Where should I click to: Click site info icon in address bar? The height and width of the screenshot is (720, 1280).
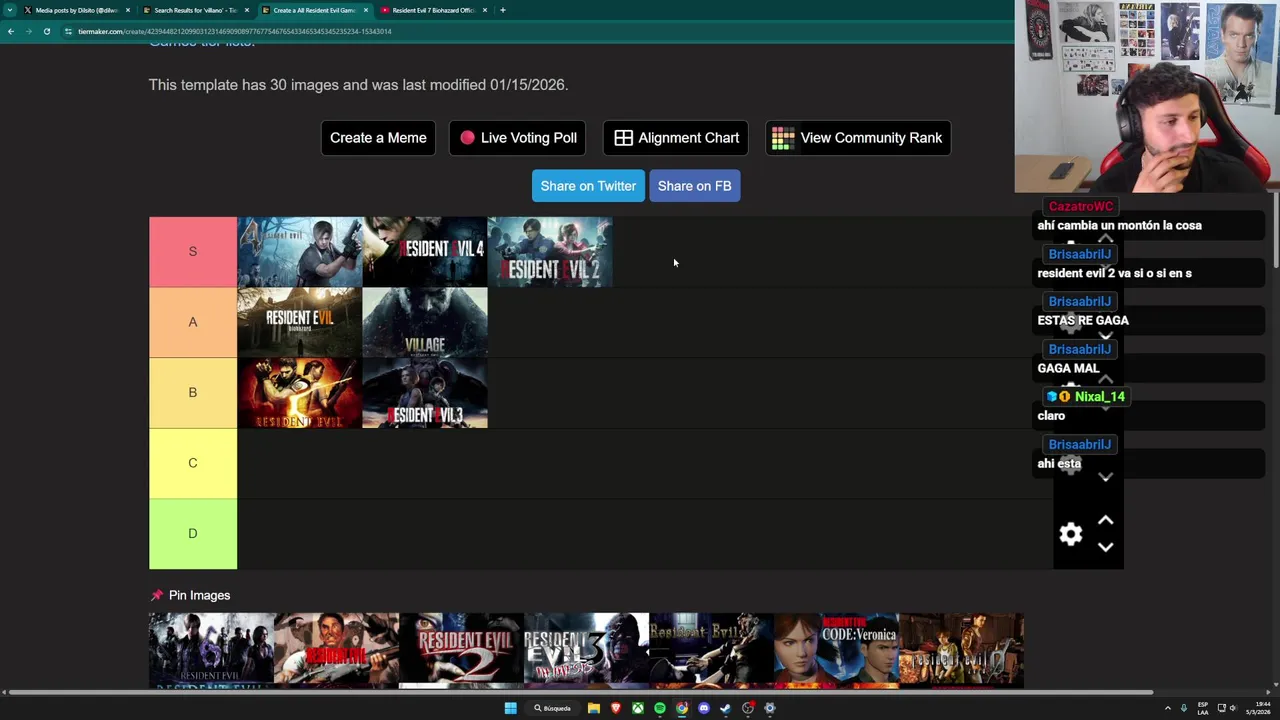click(68, 31)
